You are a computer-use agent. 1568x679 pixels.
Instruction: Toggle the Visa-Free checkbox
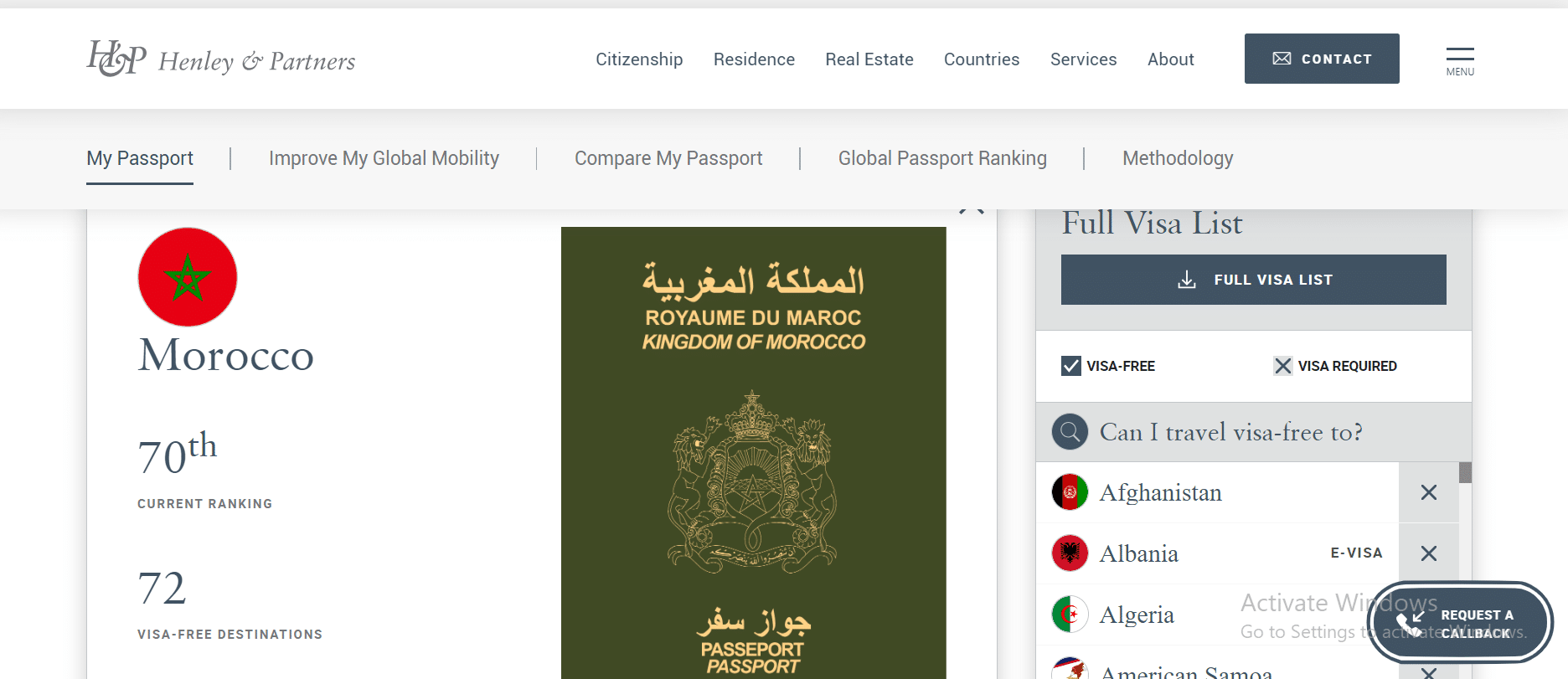pos(1070,366)
